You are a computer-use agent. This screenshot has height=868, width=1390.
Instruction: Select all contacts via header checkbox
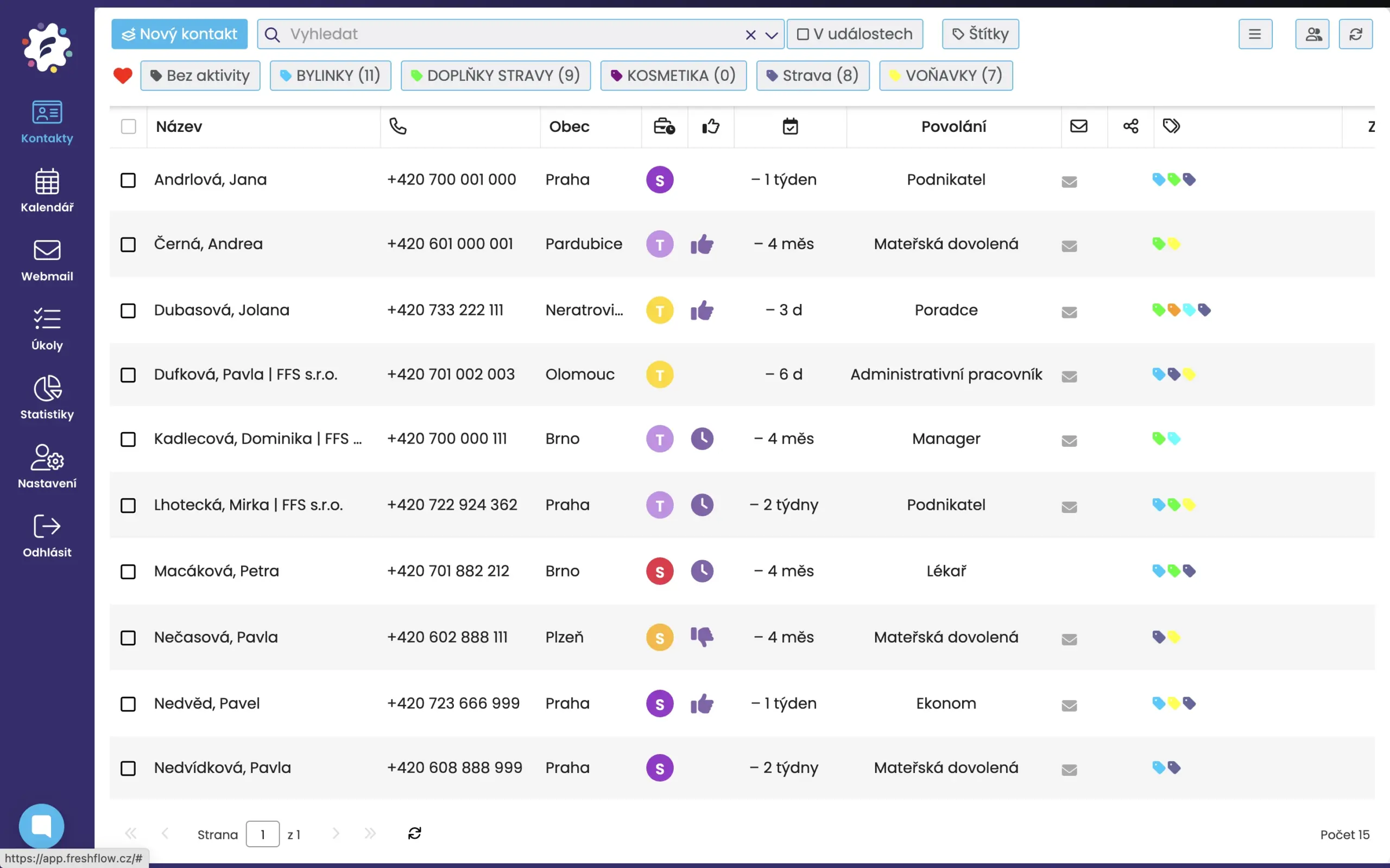coord(129,126)
